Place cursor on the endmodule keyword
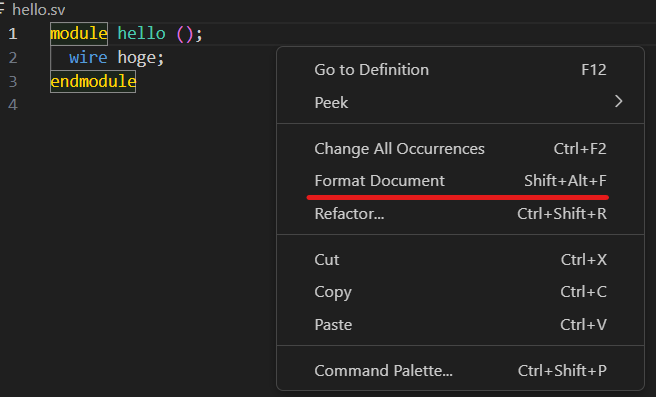Screen dimensions: 656x397 click(93, 81)
